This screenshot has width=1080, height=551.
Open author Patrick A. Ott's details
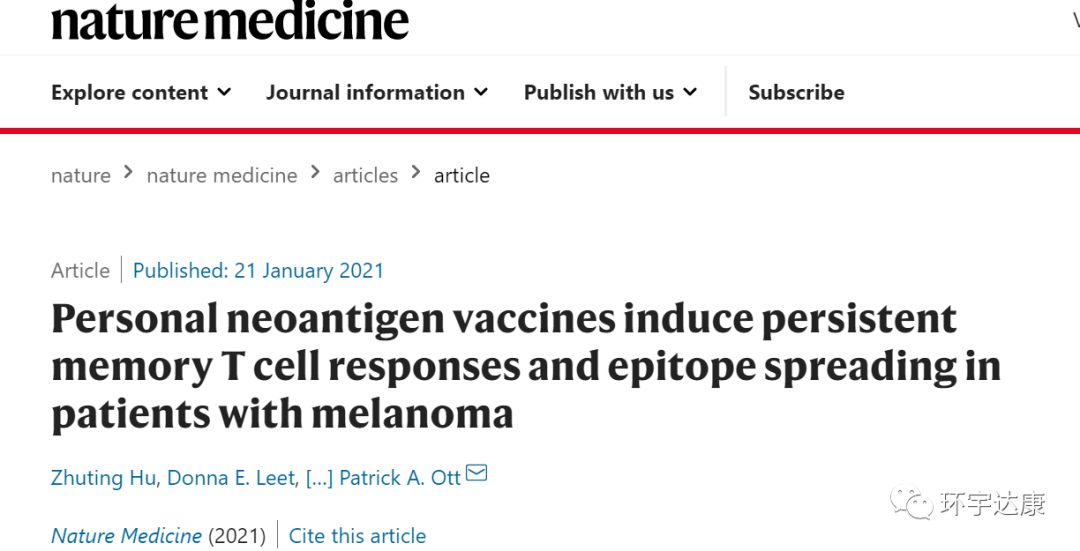400,478
